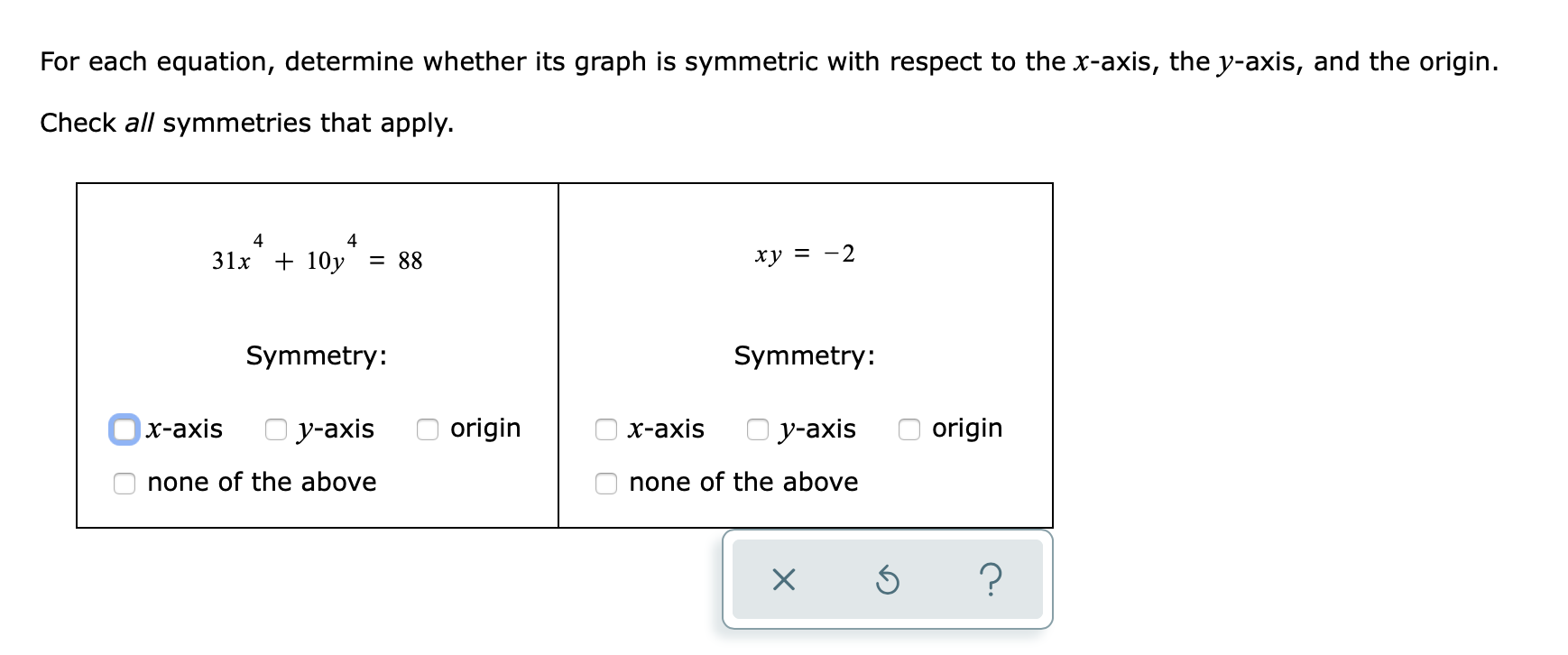This screenshot has height=655, width=1568.
Task: Check y-axis symmetry for 31x⁴ + 10y⁴ = 88
Action: 274,430
